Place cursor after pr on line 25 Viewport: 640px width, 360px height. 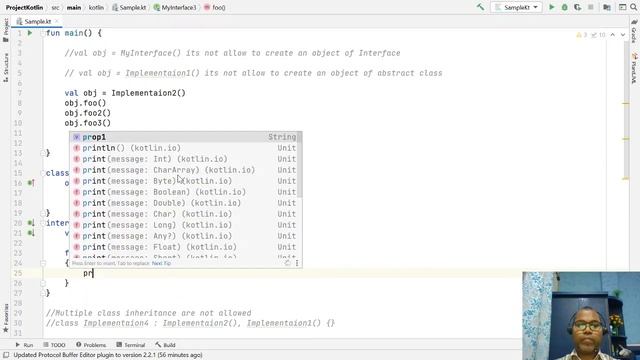click(x=93, y=273)
